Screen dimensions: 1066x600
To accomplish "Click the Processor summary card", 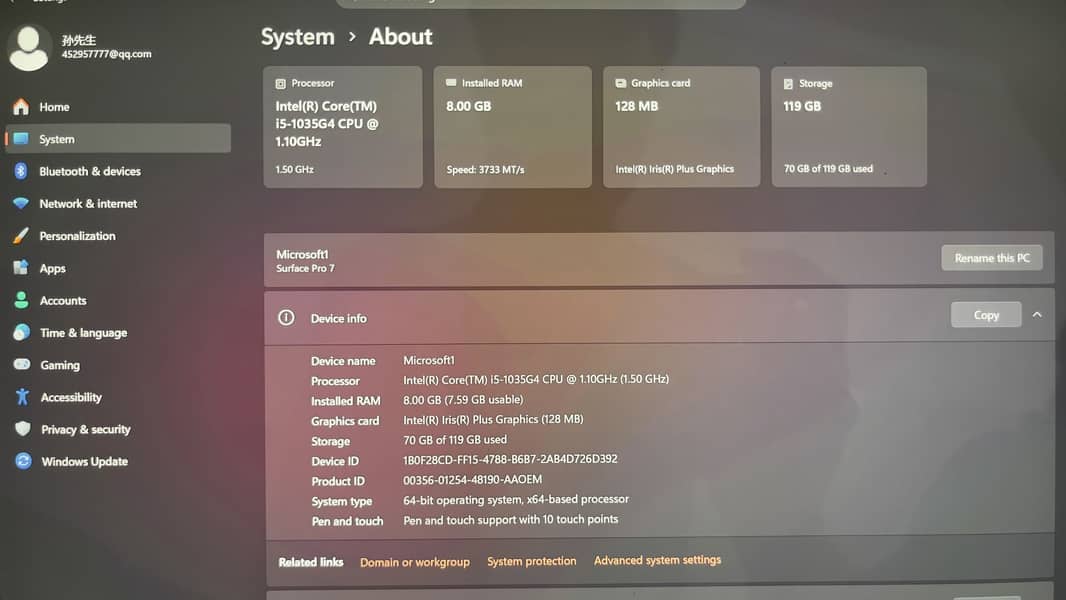I will point(343,126).
